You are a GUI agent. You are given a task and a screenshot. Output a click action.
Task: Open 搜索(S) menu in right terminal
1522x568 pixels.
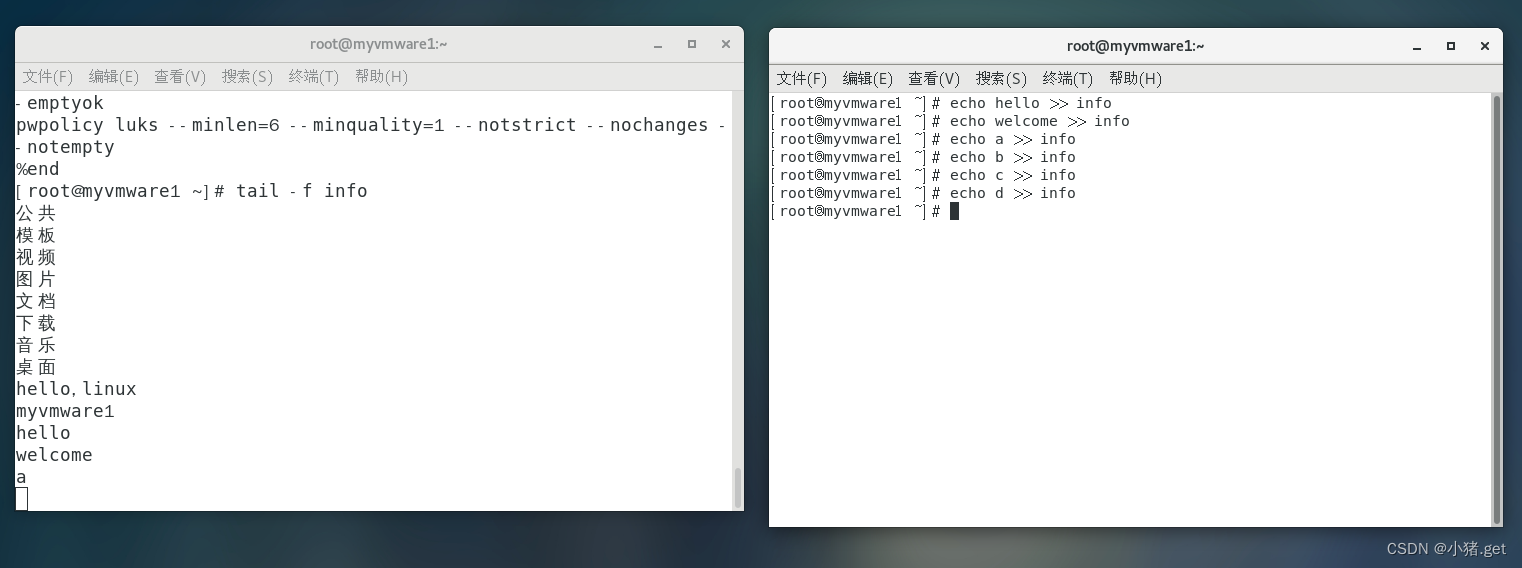pos(1001,78)
